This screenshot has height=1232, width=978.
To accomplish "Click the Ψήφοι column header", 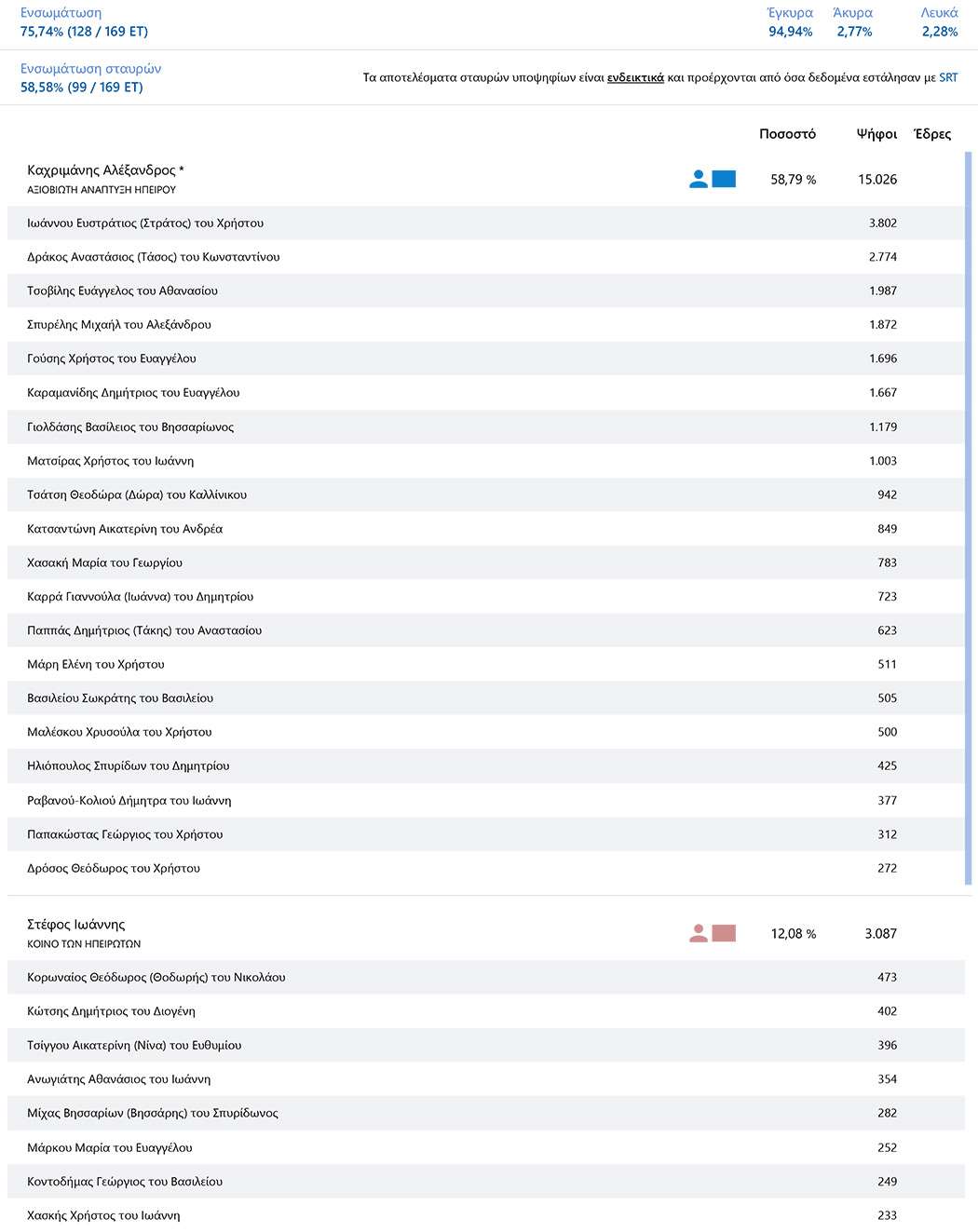I will point(876,134).
